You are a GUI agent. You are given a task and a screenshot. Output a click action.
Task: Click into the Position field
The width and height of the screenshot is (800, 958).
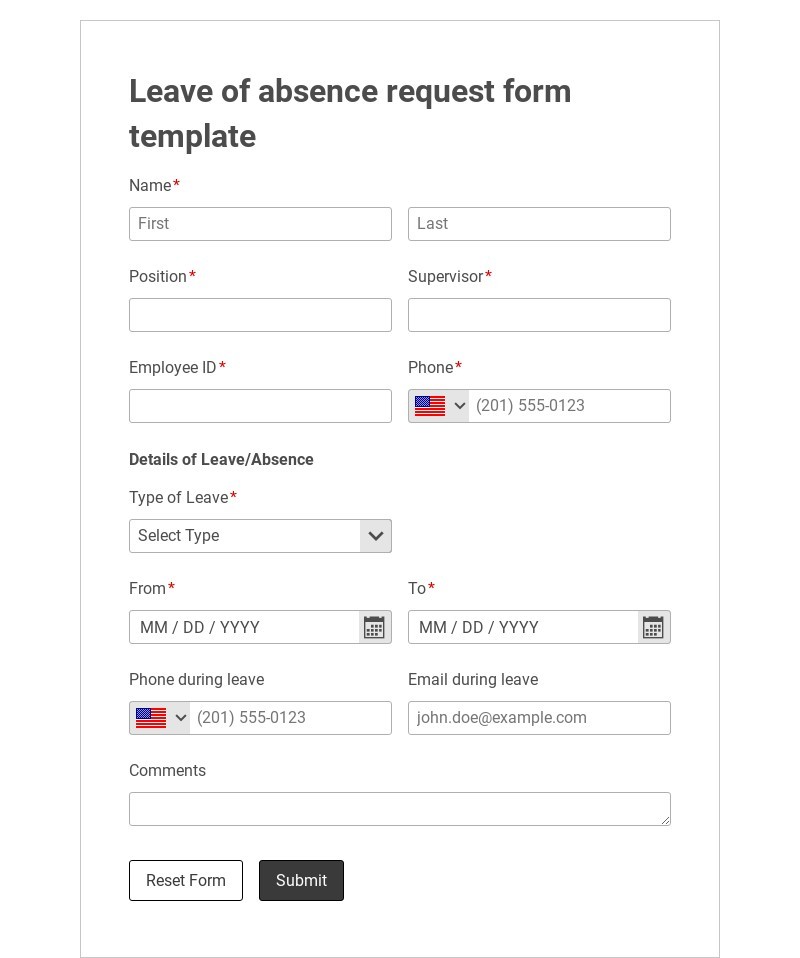(260, 315)
